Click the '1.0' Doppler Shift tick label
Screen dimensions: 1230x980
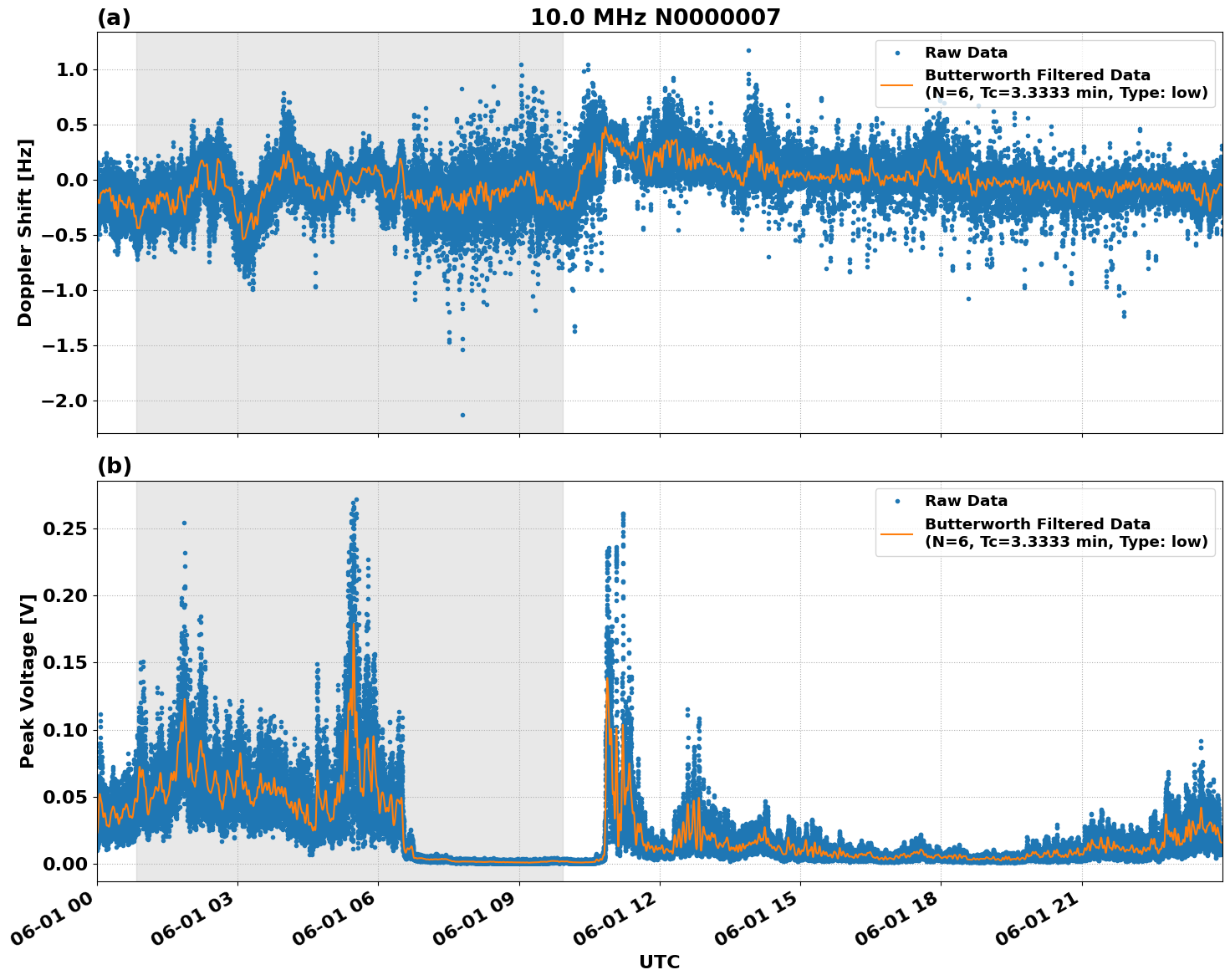[x=71, y=69]
